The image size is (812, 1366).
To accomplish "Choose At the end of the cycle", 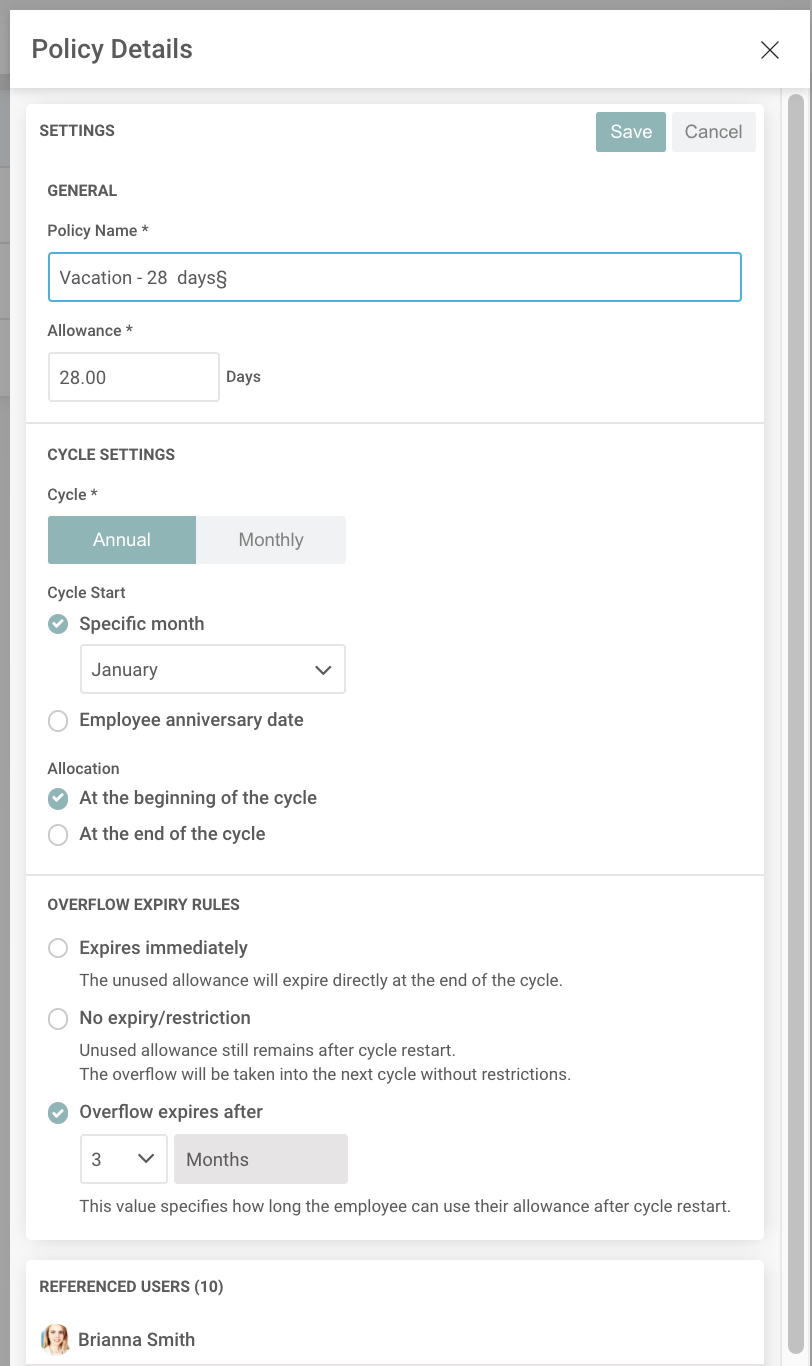I will pyautogui.click(x=59, y=834).
